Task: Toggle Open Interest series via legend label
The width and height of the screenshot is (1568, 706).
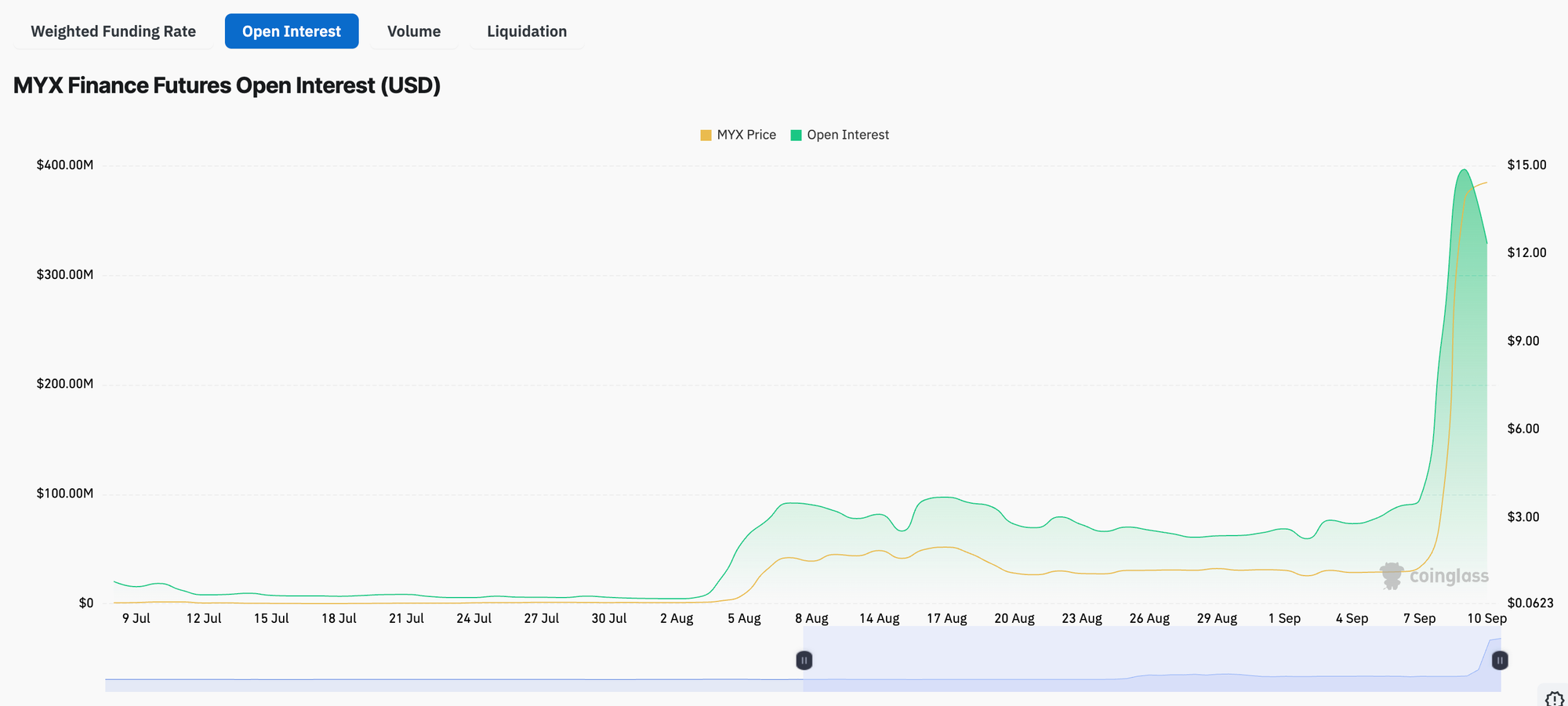Action: pyautogui.click(x=848, y=135)
